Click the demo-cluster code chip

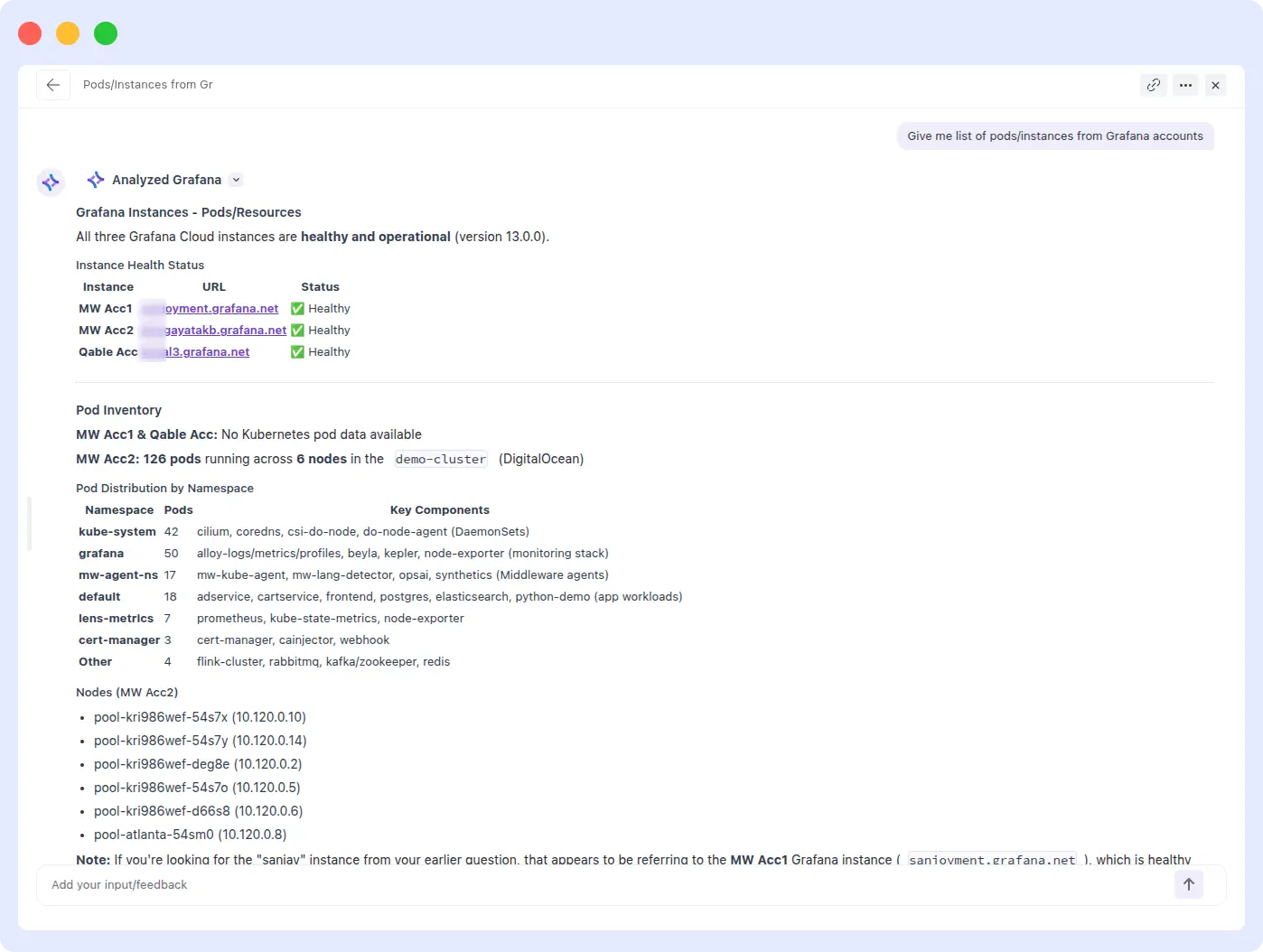(441, 459)
